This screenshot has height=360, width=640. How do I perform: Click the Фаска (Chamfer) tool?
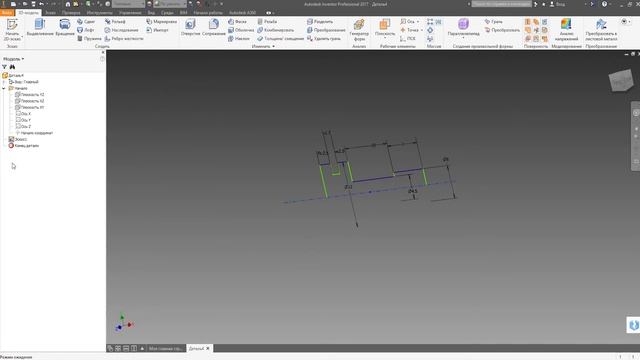(x=237, y=22)
